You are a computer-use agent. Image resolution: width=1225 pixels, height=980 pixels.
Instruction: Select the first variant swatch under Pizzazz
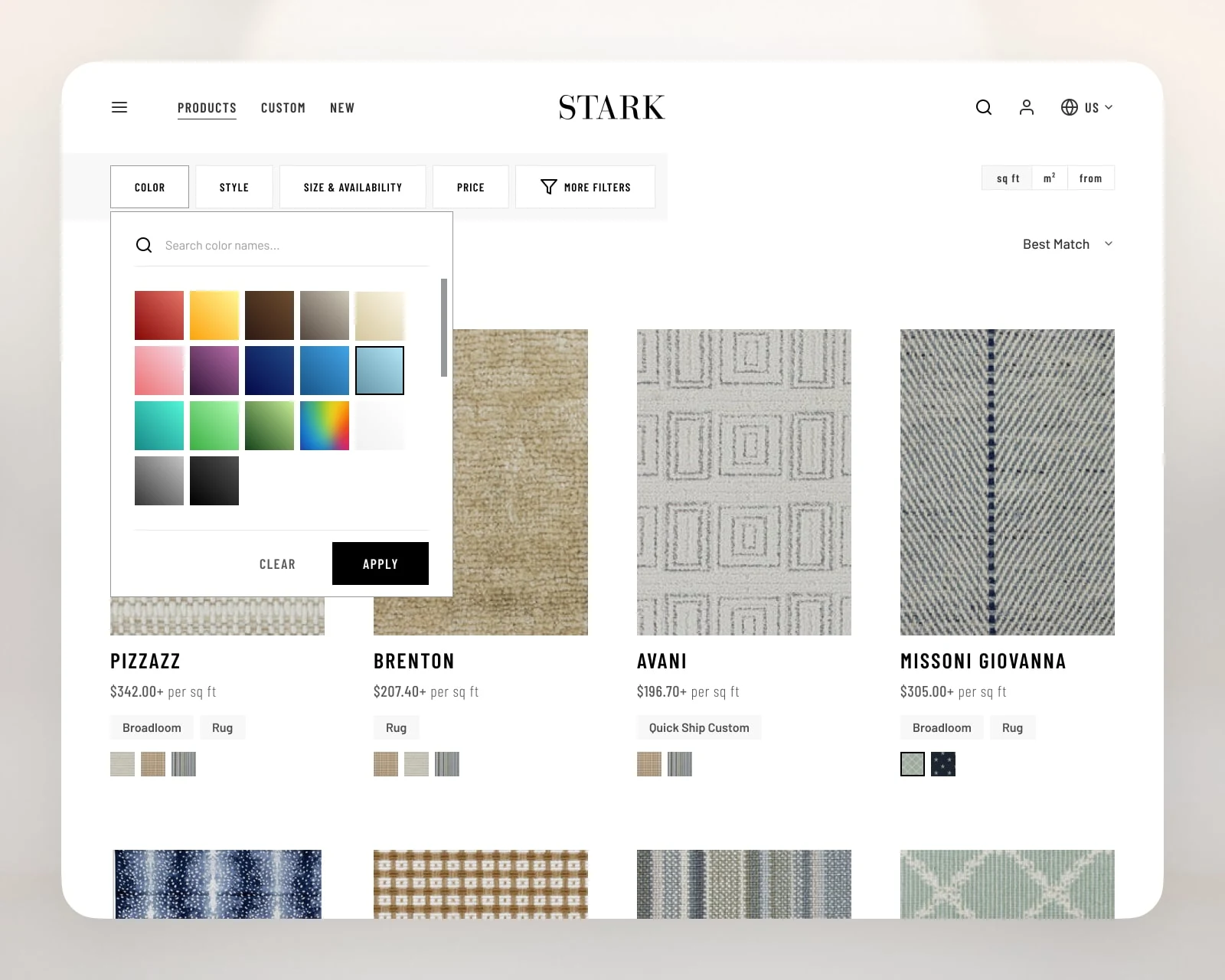pos(122,764)
